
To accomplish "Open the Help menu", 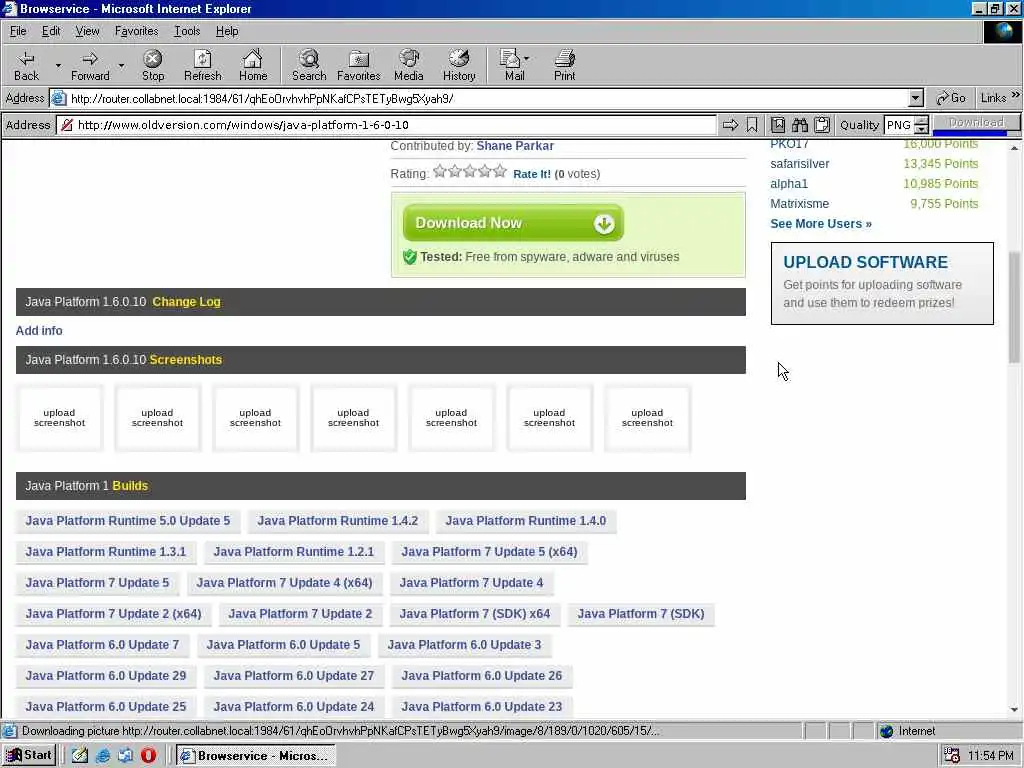I will 227,31.
